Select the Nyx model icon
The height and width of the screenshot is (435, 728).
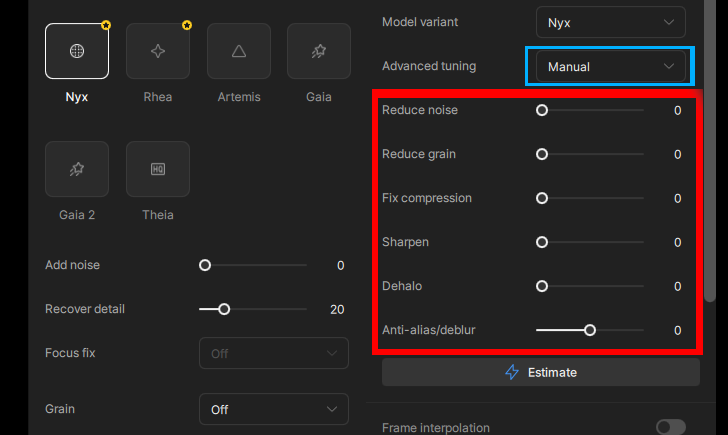[x=77, y=51]
